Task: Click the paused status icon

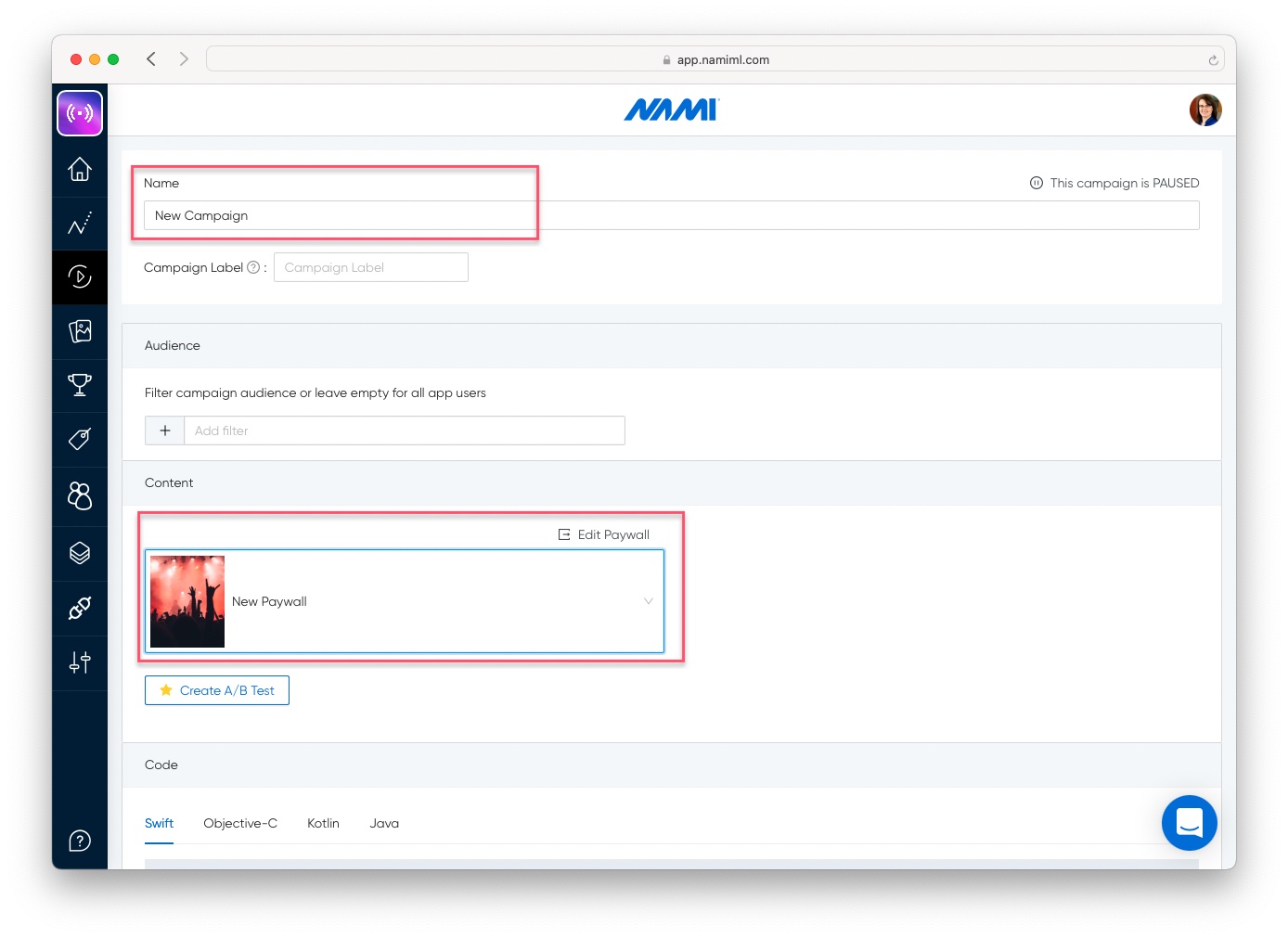Action: pos(1037,183)
